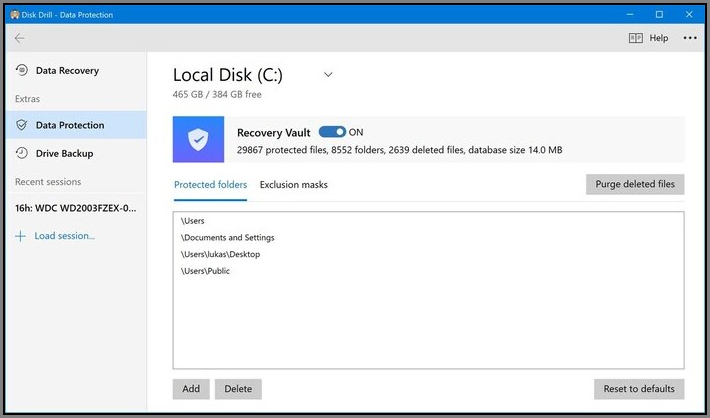710x418 pixels.
Task: Maximize the Disk Drill window
Action: (659, 14)
